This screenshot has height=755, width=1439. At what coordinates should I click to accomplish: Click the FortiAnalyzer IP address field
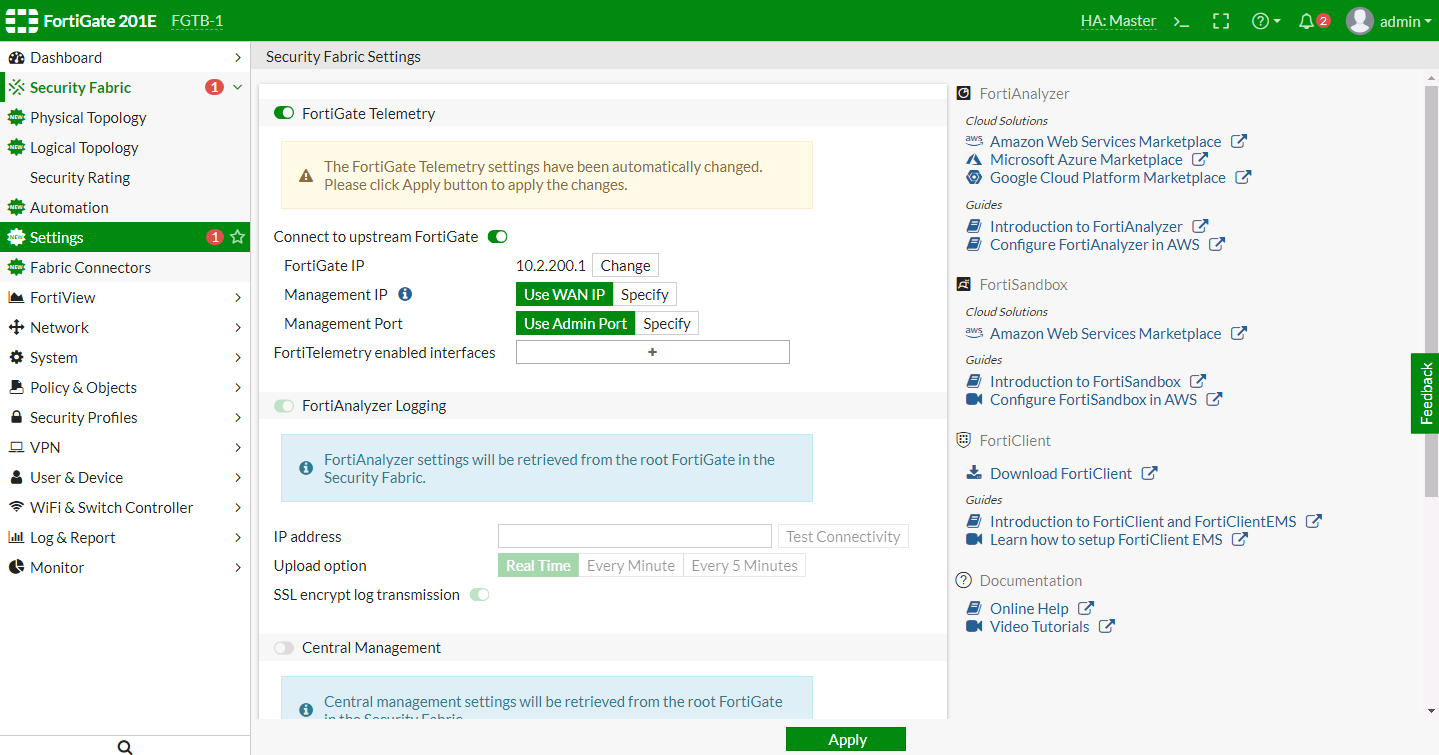pos(634,536)
